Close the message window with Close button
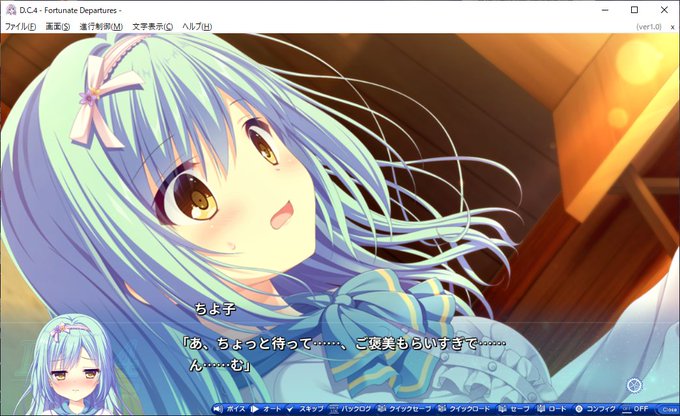680x416 pixels. pos(668,409)
